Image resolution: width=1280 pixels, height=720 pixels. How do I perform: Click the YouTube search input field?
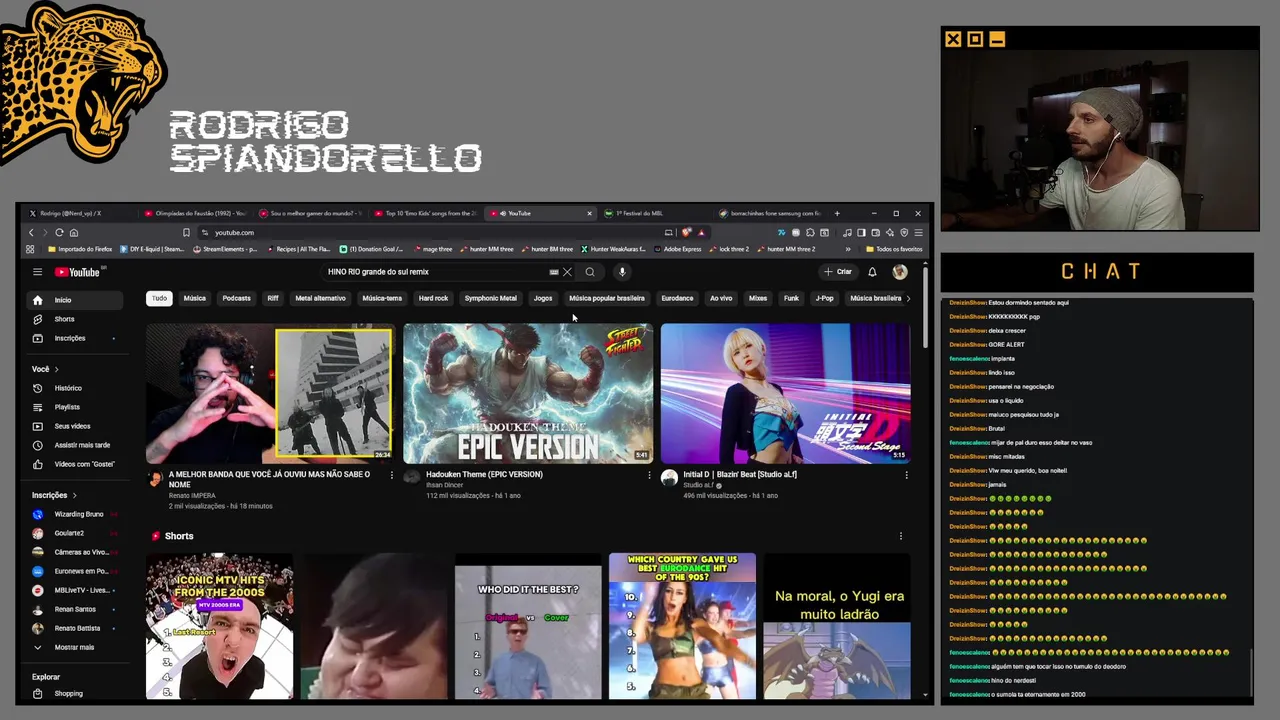(x=435, y=272)
